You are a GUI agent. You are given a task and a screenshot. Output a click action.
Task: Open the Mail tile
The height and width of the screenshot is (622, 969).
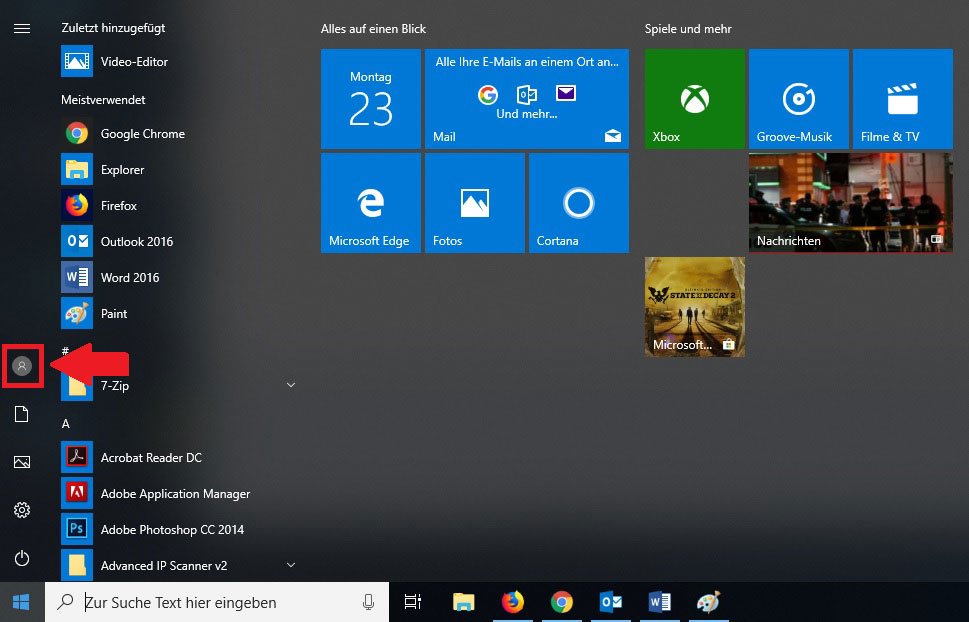point(527,99)
